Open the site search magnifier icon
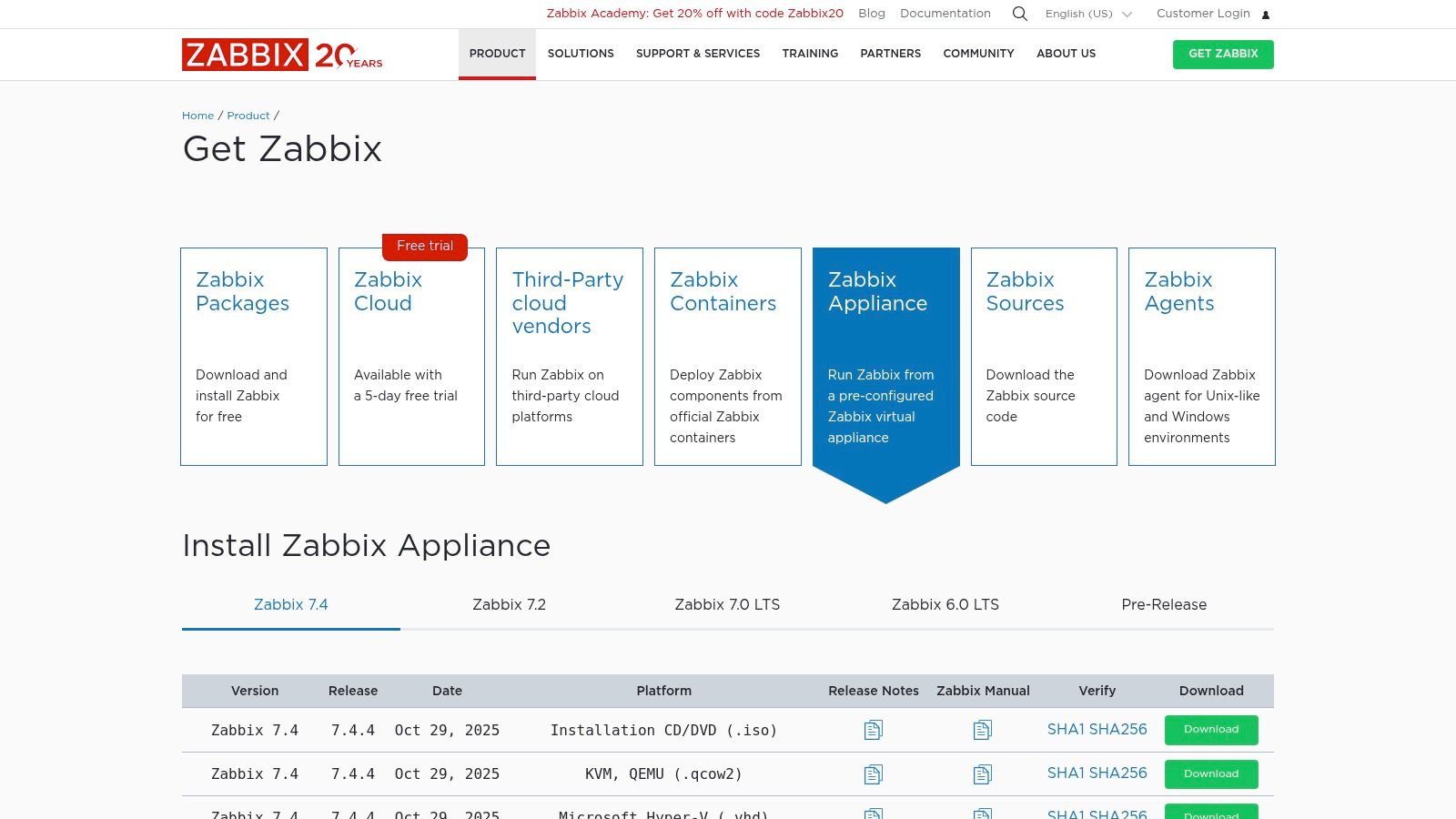This screenshot has width=1456, height=819. (x=1019, y=14)
